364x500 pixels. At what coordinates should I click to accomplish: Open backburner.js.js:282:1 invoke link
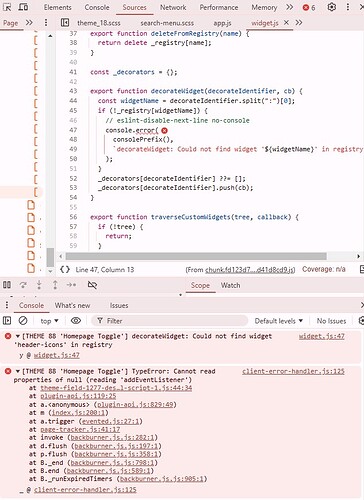[x=112, y=437]
